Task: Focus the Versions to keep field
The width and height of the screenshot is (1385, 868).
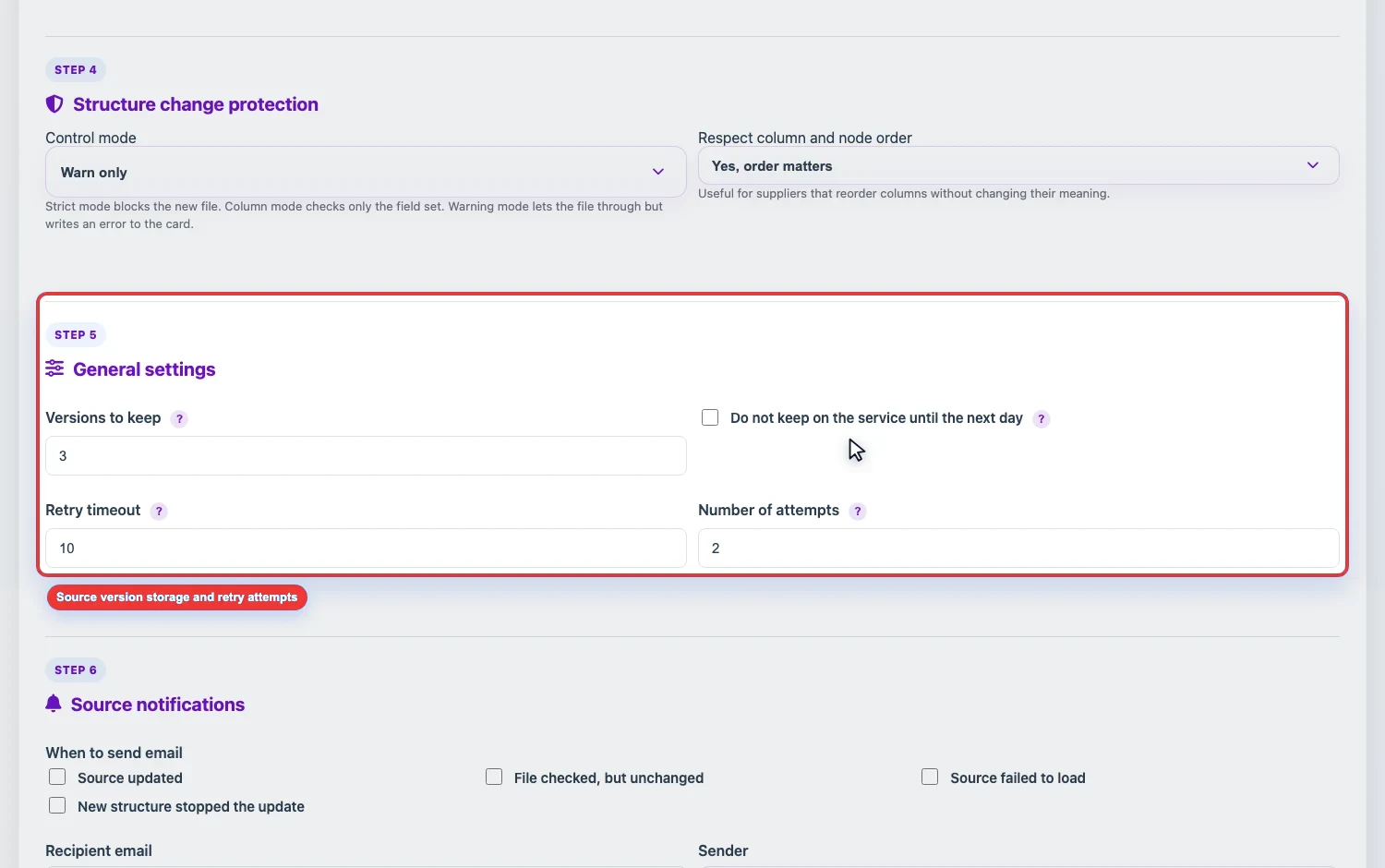Action: click(x=366, y=455)
